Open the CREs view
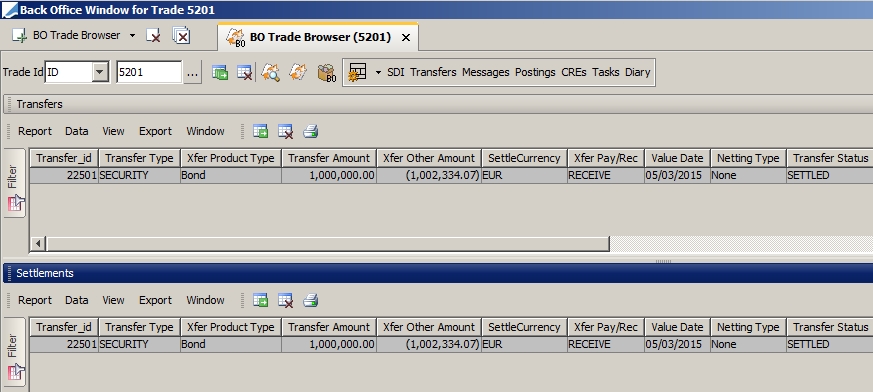Viewport: 873px width, 392px height. (573, 72)
